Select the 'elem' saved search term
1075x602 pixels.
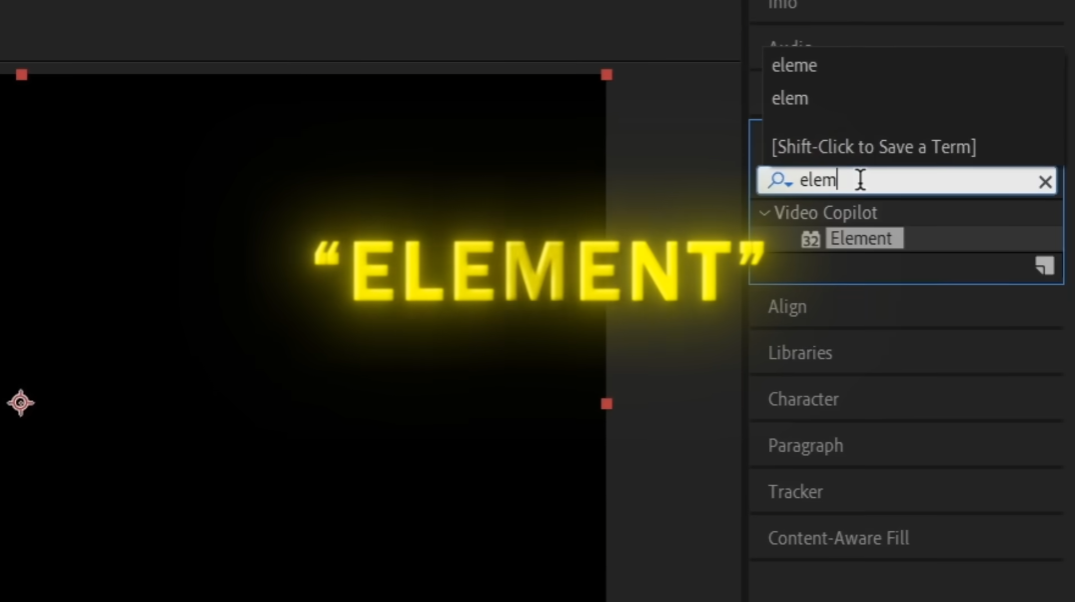[x=790, y=98]
